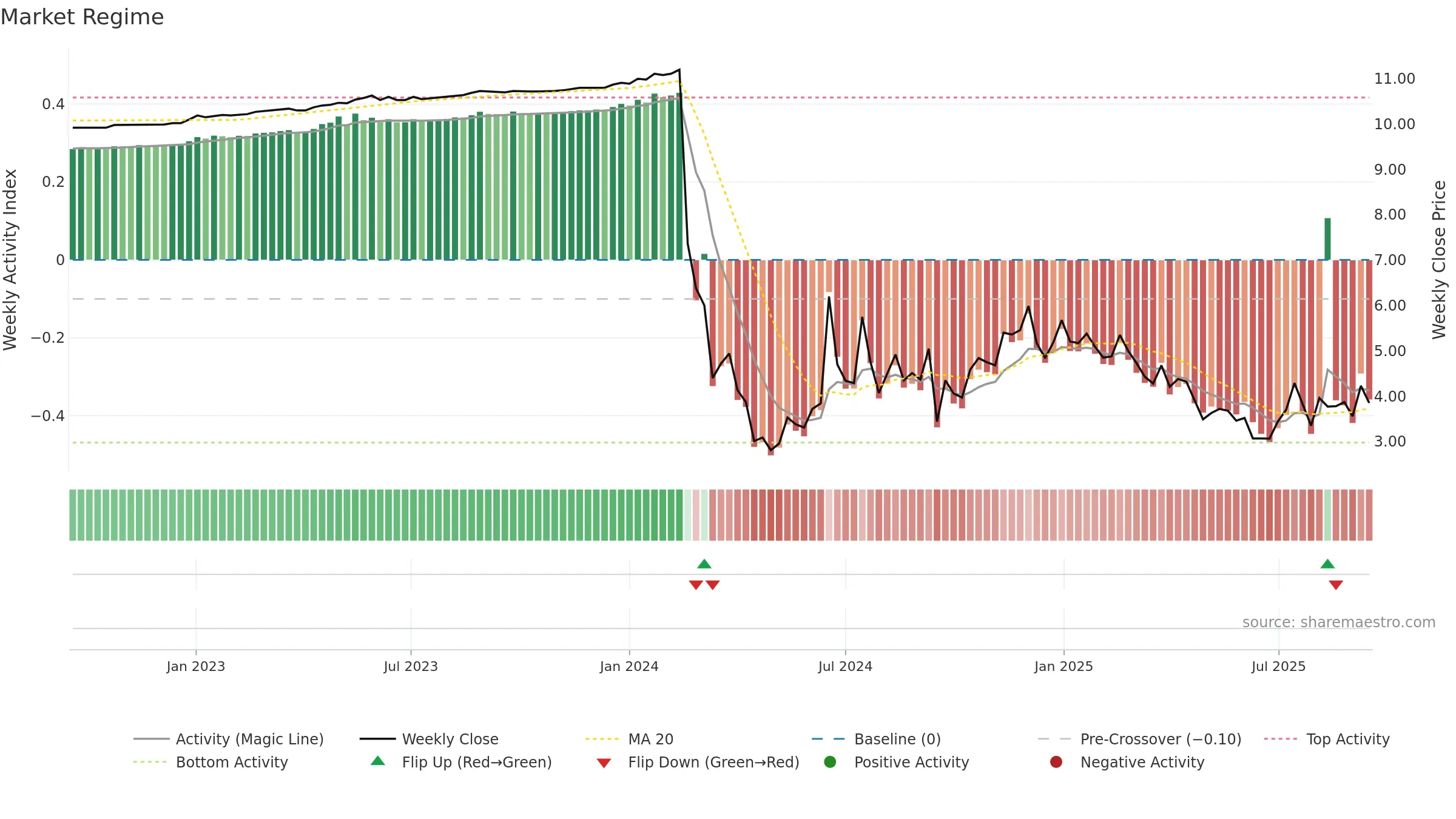Image resolution: width=1456 pixels, height=819 pixels.
Task: Click the 0.2 activity axis label
Action: pyautogui.click(x=53, y=182)
